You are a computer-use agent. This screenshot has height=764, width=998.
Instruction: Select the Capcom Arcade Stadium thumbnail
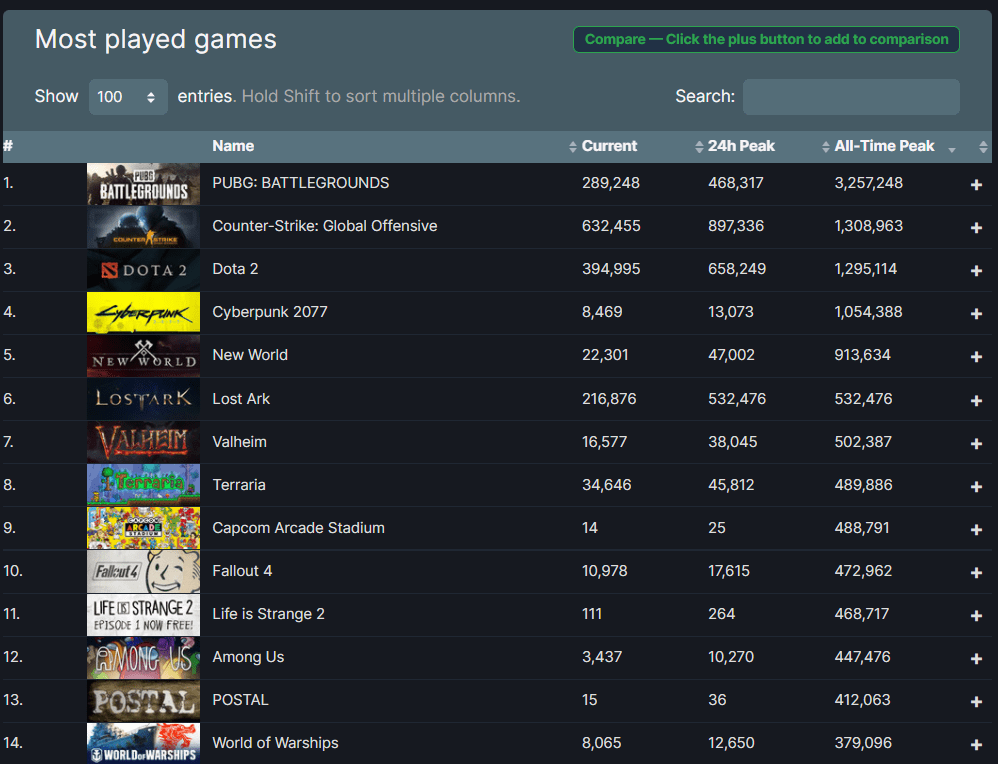[143, 528]
